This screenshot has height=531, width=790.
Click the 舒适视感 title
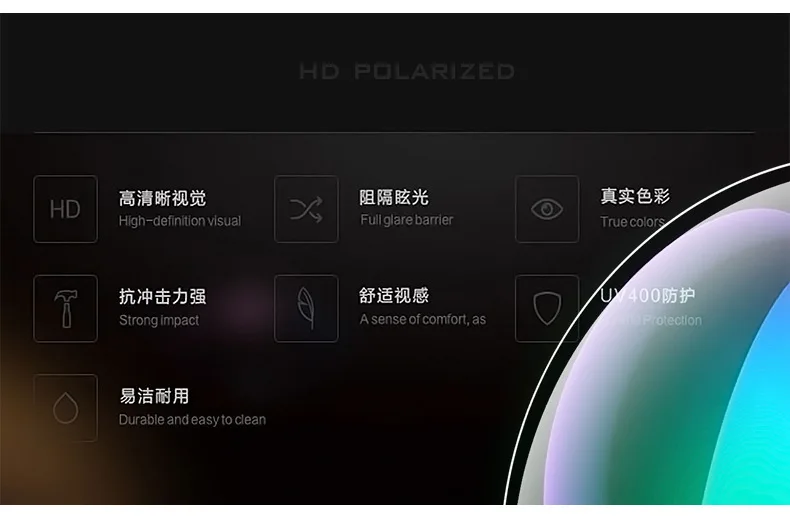point(393,295)
